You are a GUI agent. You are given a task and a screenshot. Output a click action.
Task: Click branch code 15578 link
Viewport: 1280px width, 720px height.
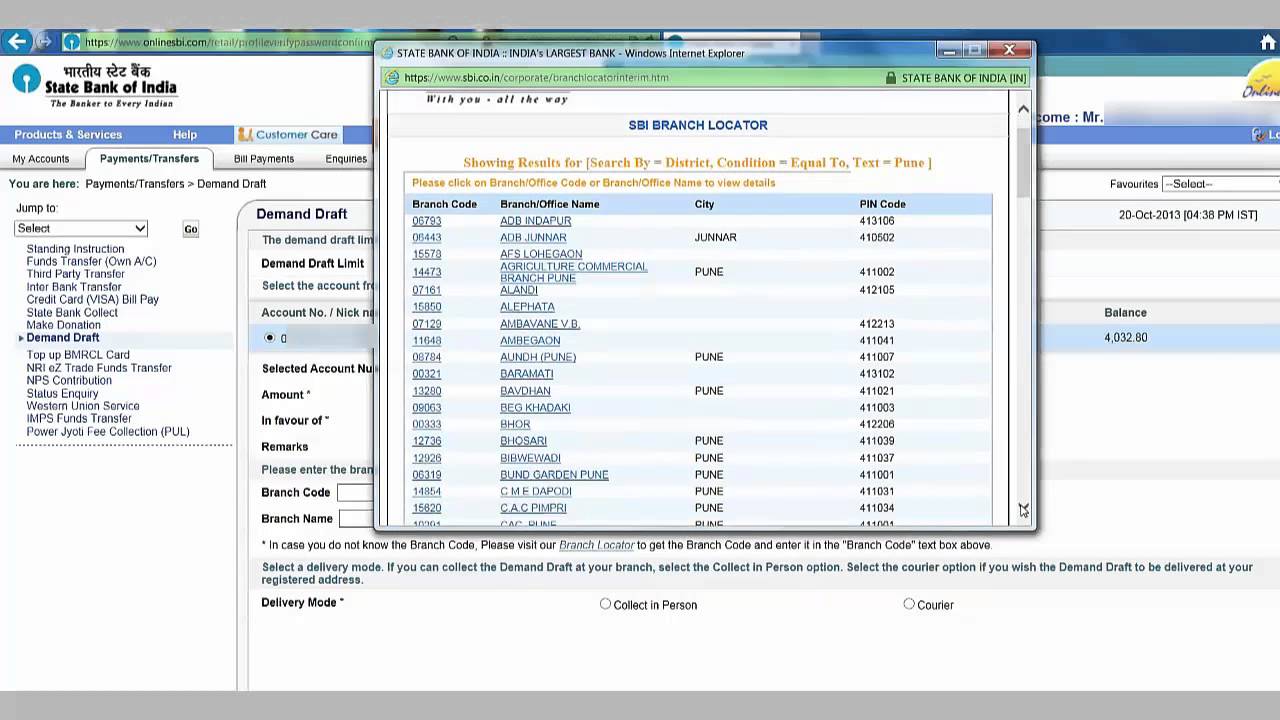(426, 254)
